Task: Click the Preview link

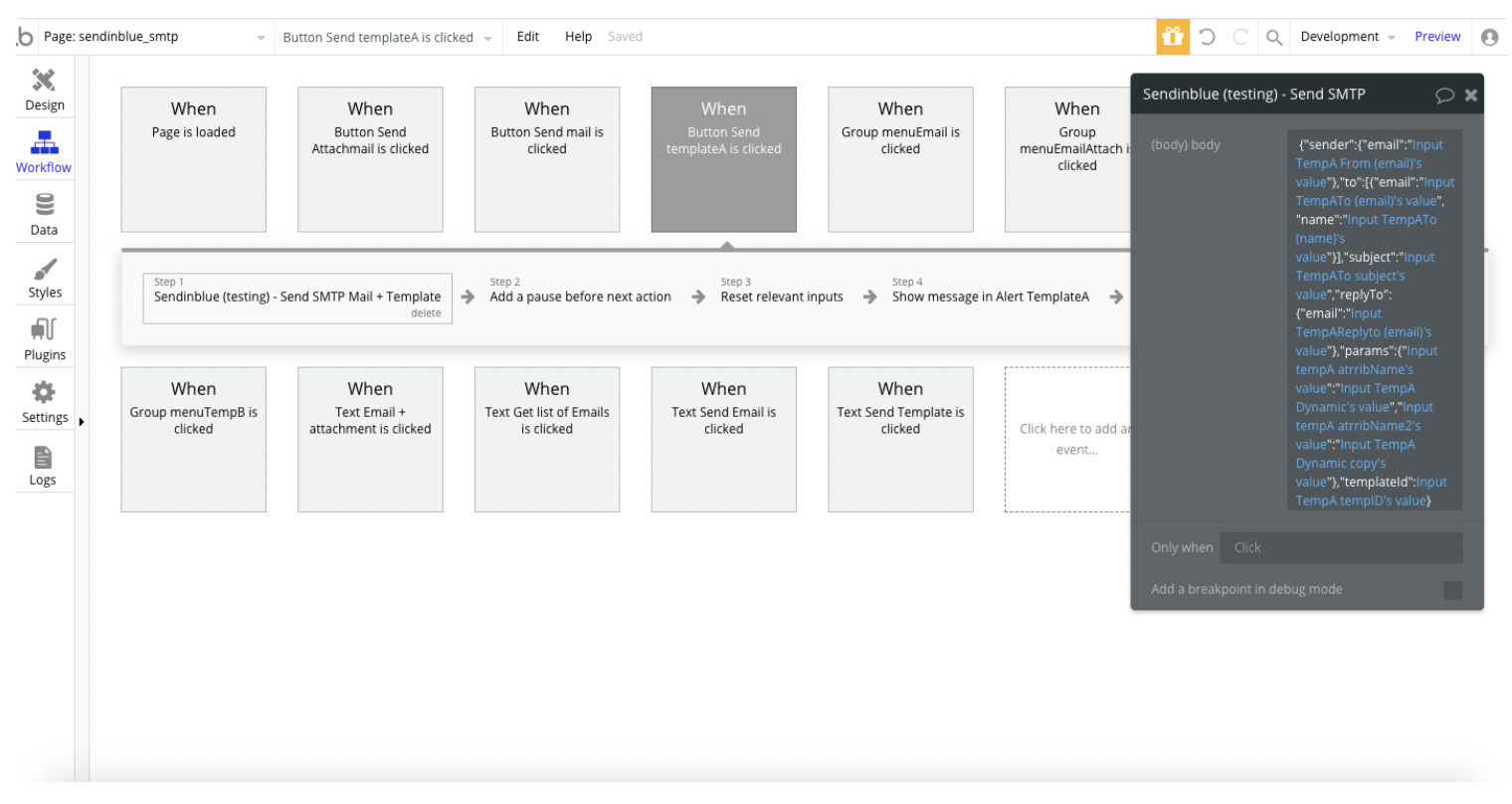Action: point(1437,37)
